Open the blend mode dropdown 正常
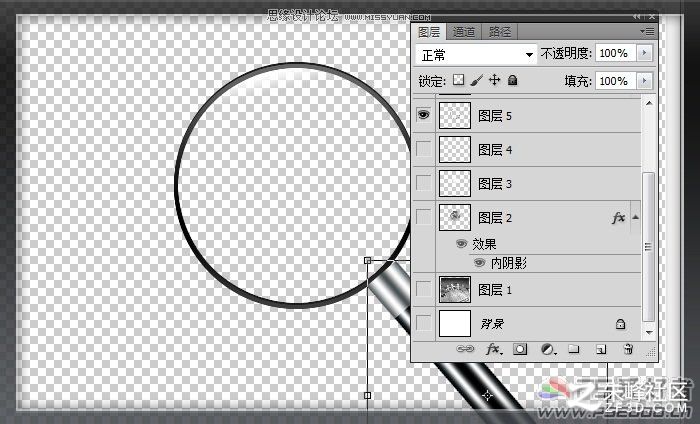Screen dimensions: 700x424 (476, 55)
